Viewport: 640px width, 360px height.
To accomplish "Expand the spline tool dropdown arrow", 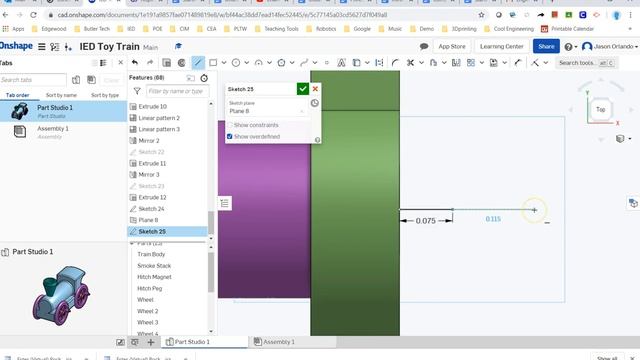I will (x=315, y=63).
